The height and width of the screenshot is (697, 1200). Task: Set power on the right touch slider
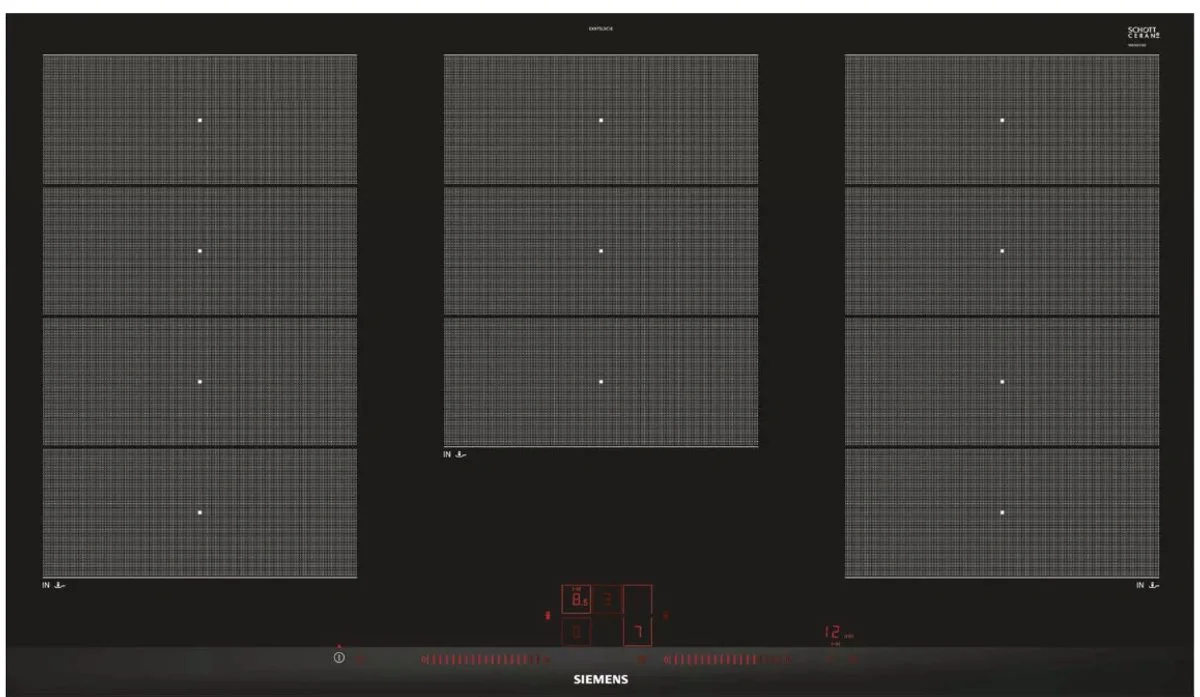[726, 660]
